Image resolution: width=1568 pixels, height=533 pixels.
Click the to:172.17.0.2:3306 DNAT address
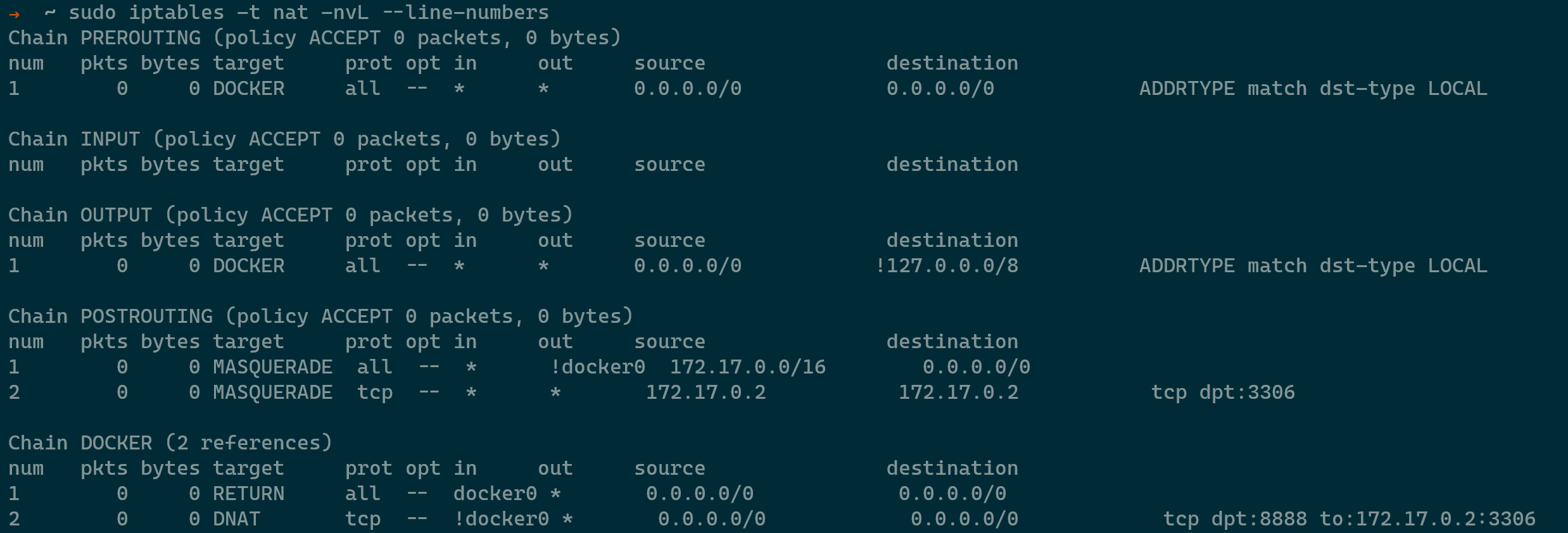click(x=1427, y=519)
